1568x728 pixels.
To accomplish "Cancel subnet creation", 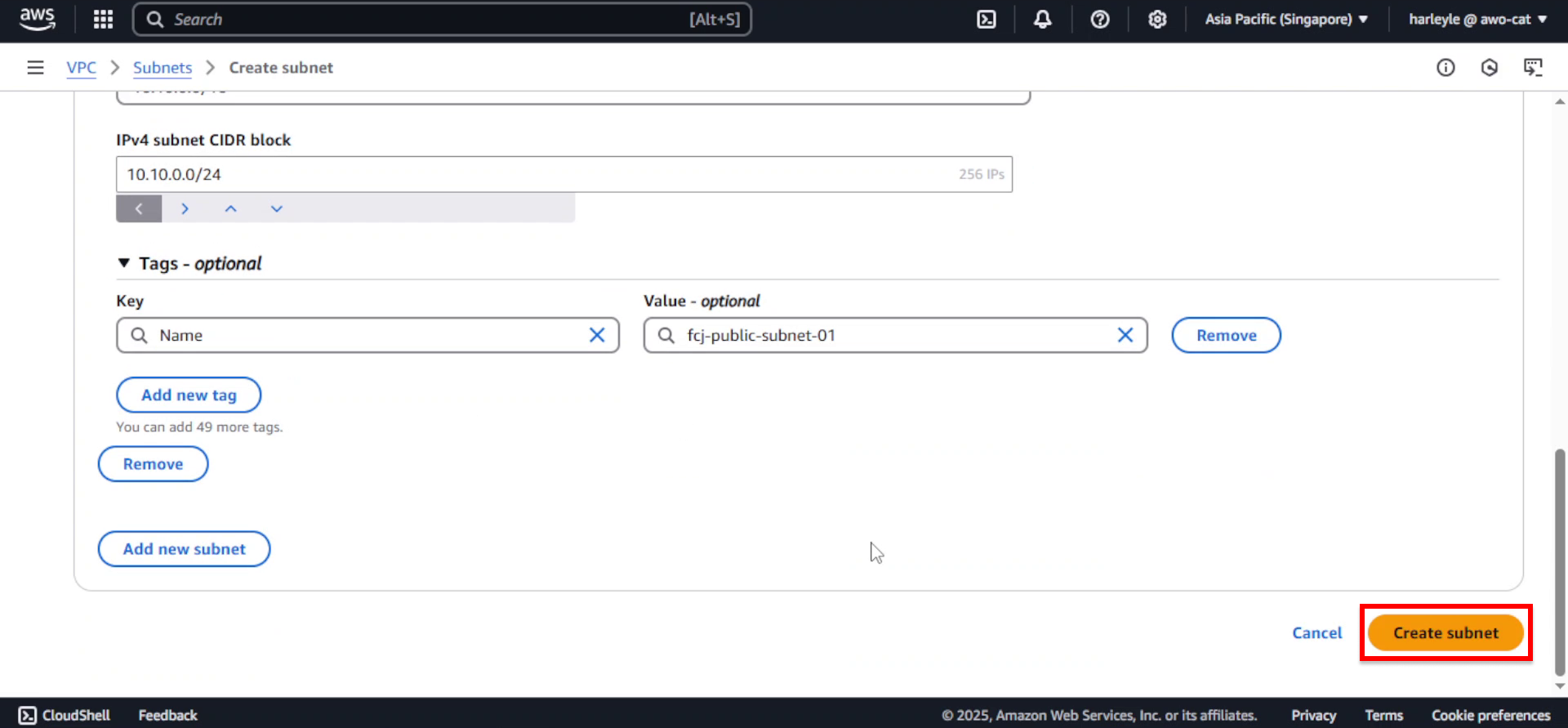I will click(1316, 633).
